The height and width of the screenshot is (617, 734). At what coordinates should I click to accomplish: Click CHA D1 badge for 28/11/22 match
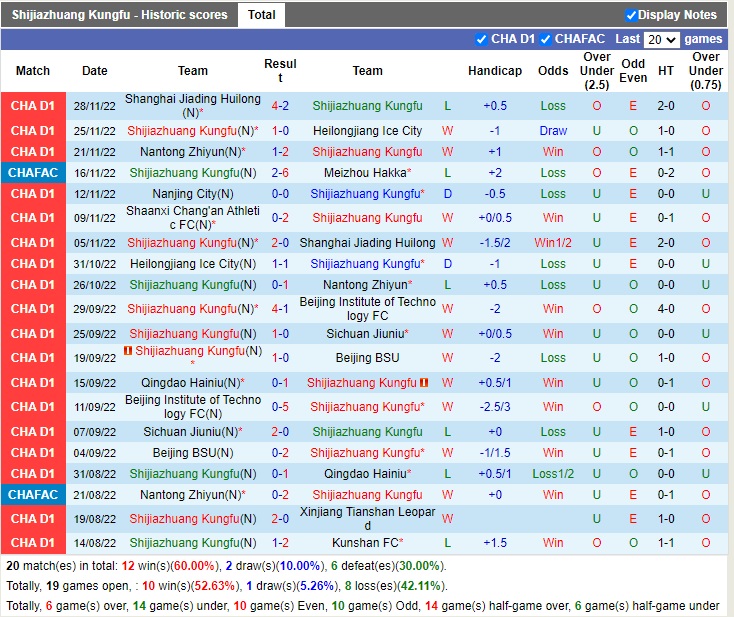coord(33,106)
